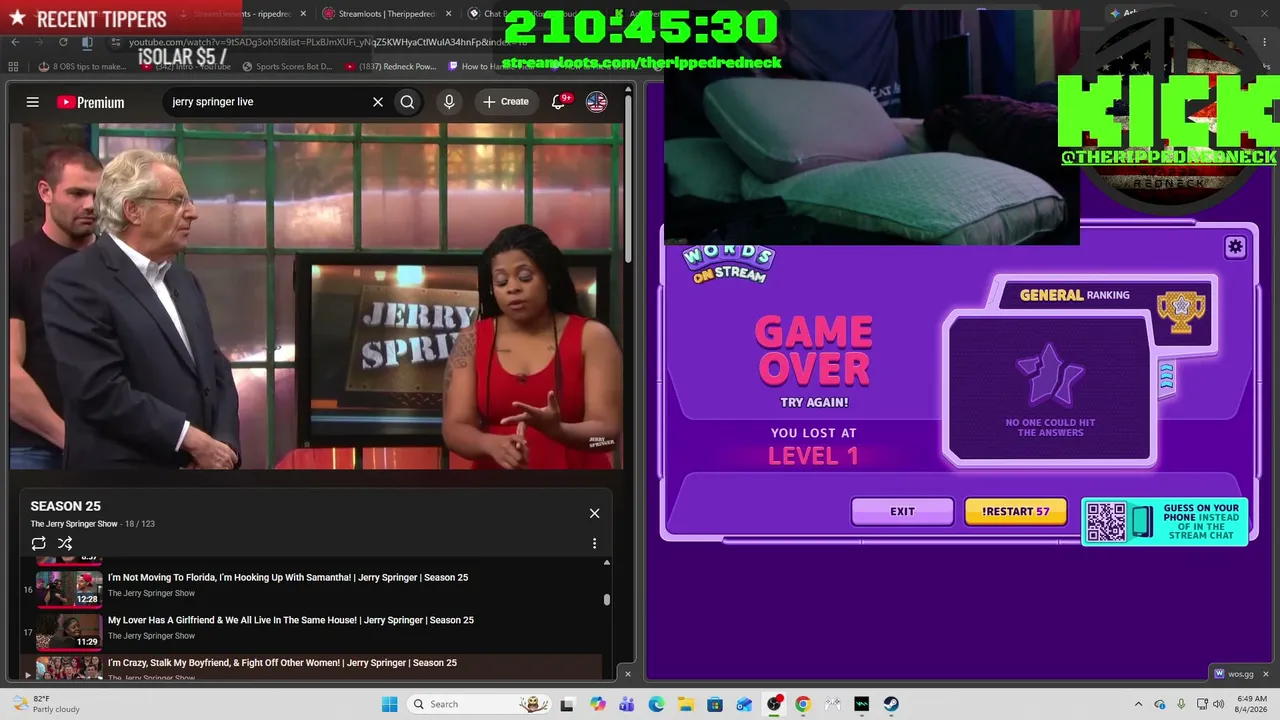Open the '(1837) Redneck Pow...' bookmark

click(390, 67)
